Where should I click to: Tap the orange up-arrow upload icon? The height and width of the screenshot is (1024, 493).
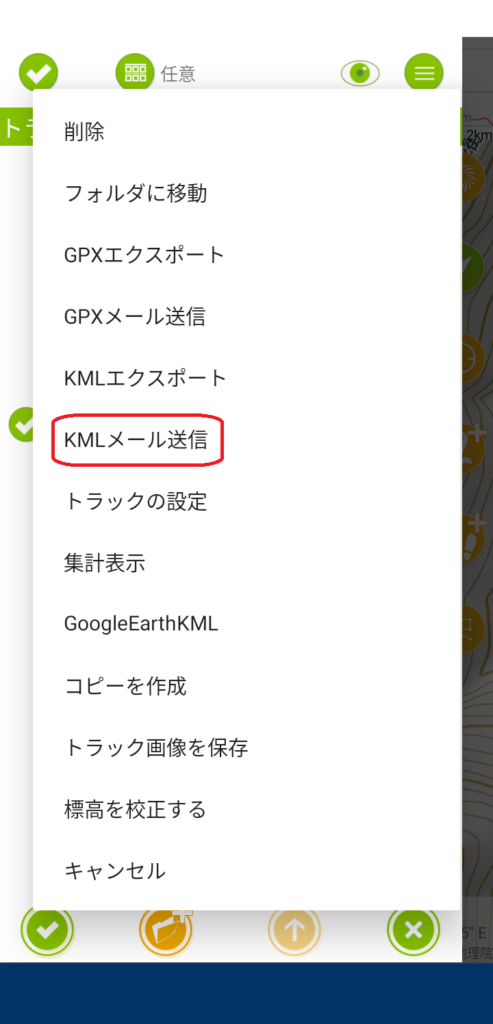tap(294, 930)
